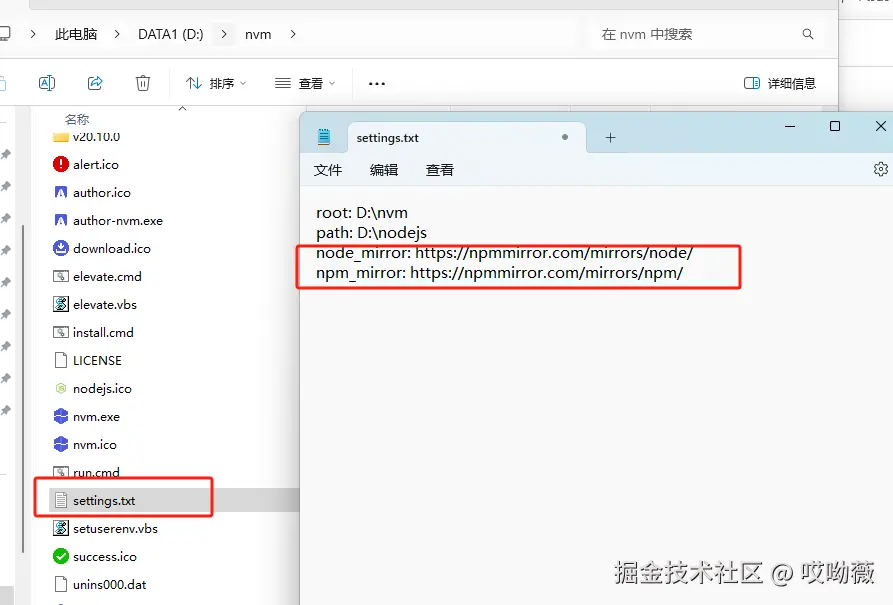893x605 pixels.
Task: Click the magnifier search icon
Action: (808, 34)
